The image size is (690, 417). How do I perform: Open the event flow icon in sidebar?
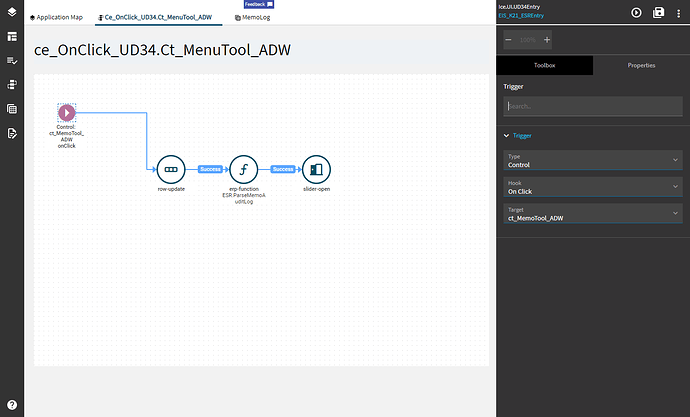[x=12, y=84]
